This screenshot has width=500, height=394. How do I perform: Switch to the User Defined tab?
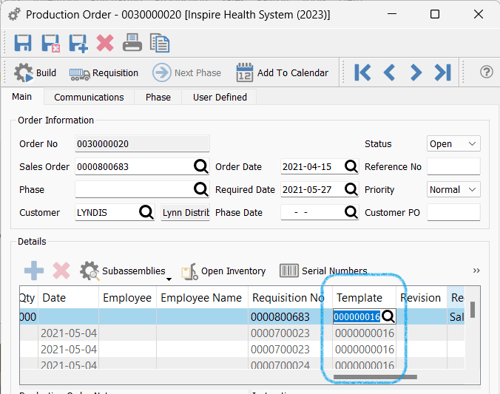(x=220, y=97)
